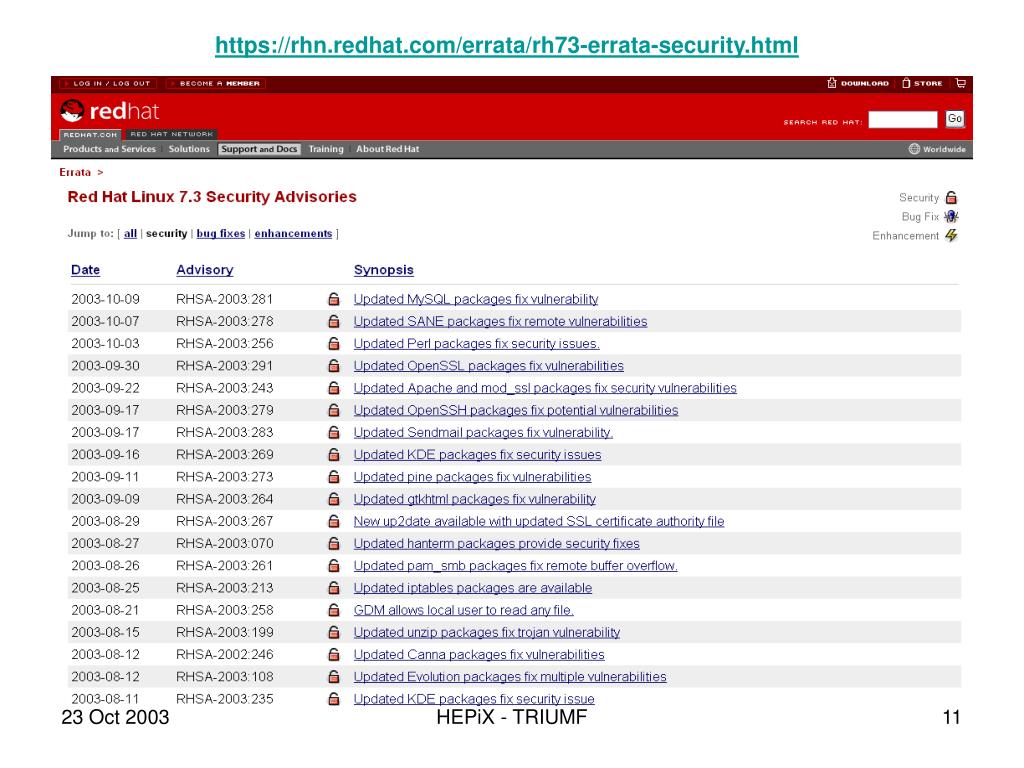1024x768 pixels.
Task: Click advisory ID RHSA-2003:235
Action: 225,699
